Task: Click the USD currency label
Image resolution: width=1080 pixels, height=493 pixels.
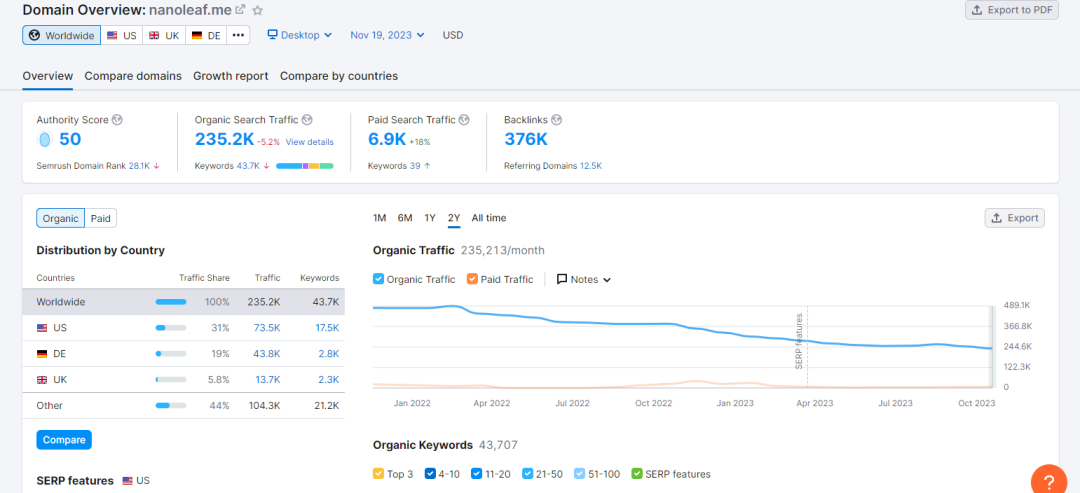Action: click(x=453, y=35)
